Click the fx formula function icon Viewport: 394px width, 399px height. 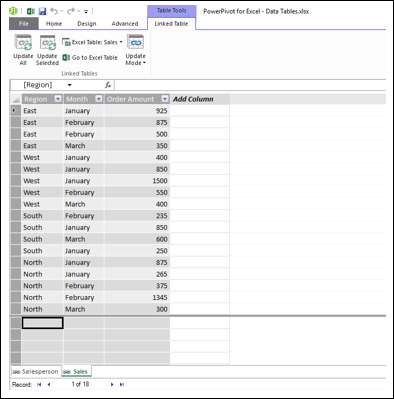(107, 85)
